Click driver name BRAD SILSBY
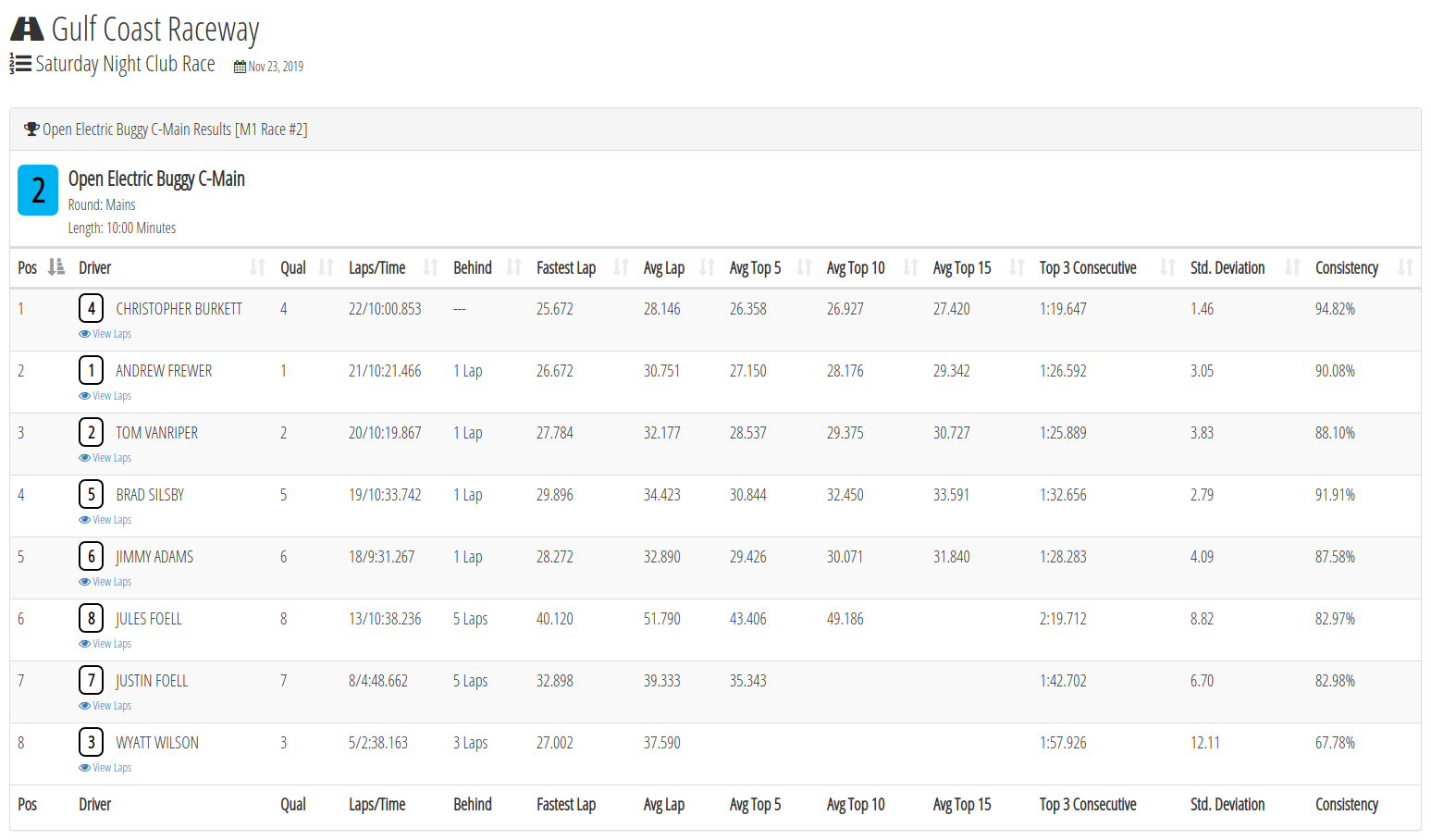This screenshot has width=1431, height=840. (x=150, y=495)
